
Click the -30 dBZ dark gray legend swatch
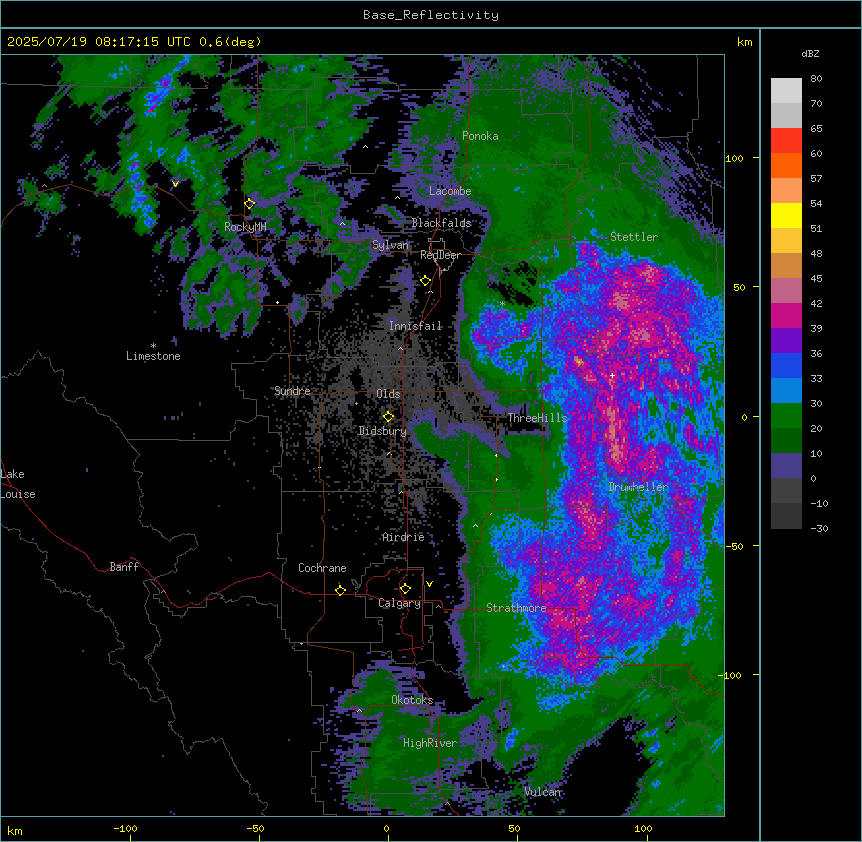tap(786, 516)
